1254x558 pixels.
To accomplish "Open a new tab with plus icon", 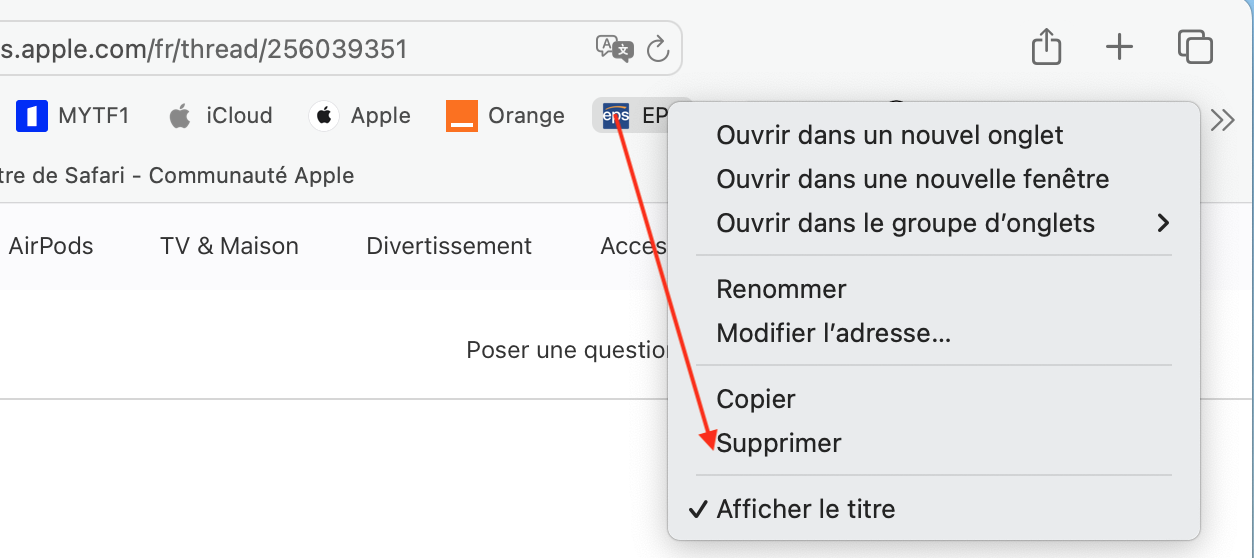I will (1119, 47).
